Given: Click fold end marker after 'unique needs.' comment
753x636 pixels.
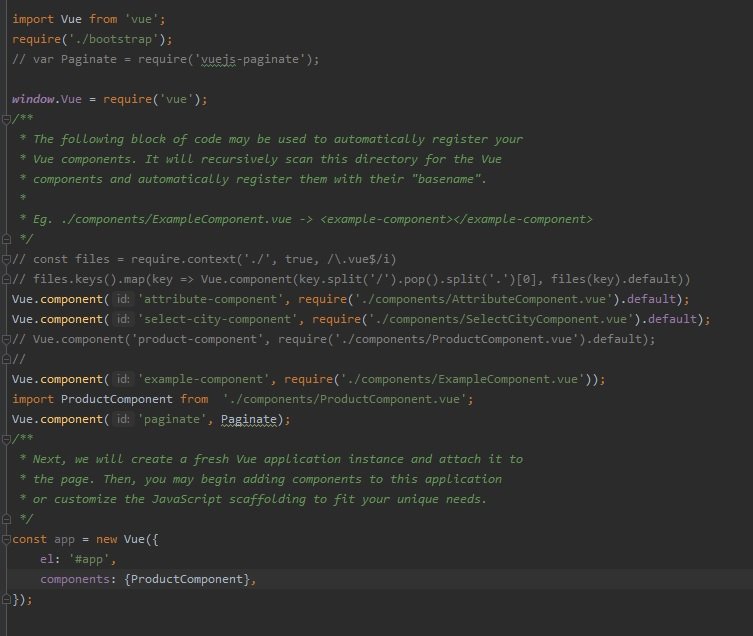Looking at the screenshot, I should click(6, 519).
